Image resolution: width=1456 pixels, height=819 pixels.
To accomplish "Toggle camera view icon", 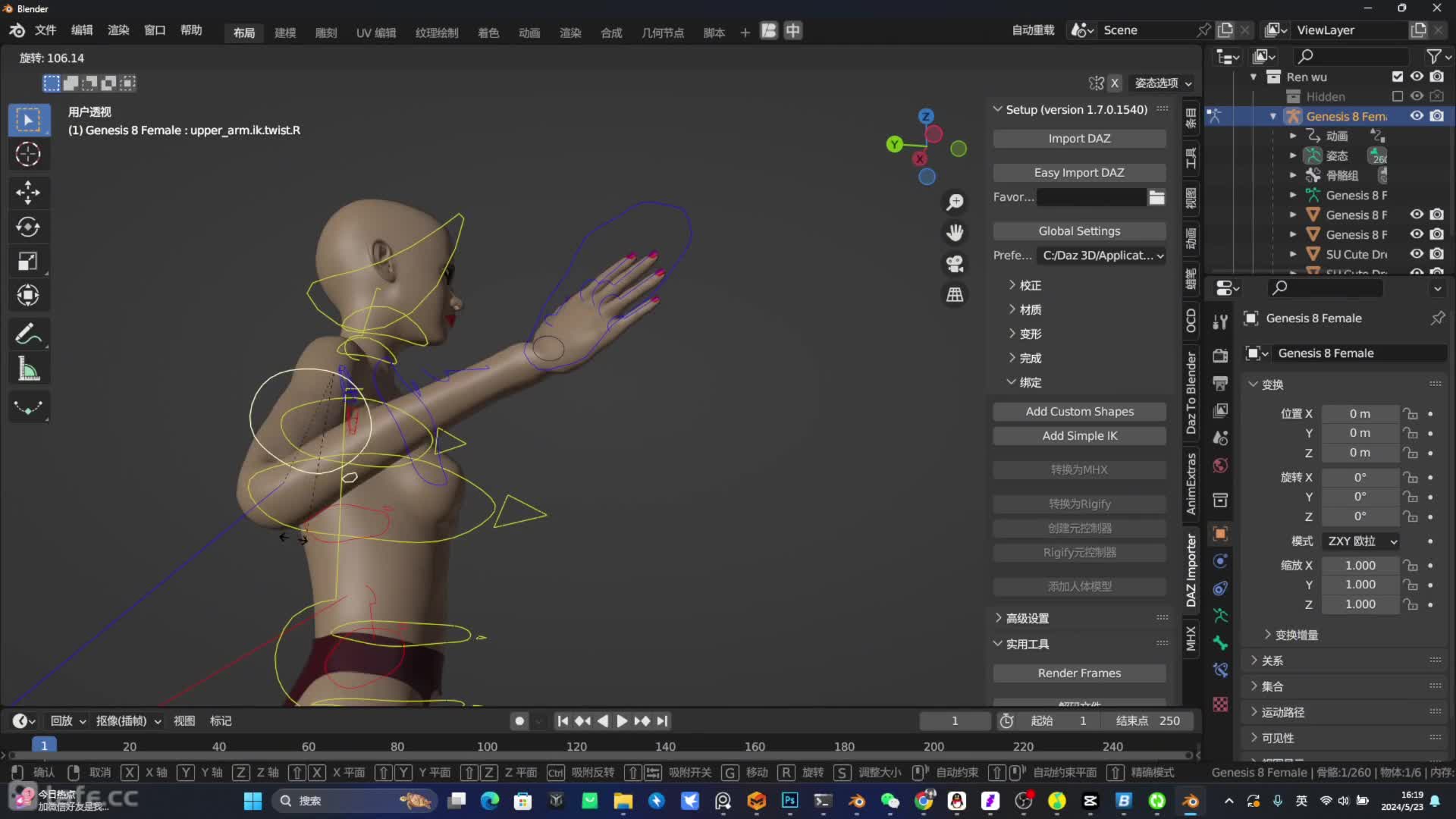I will 955,264.
